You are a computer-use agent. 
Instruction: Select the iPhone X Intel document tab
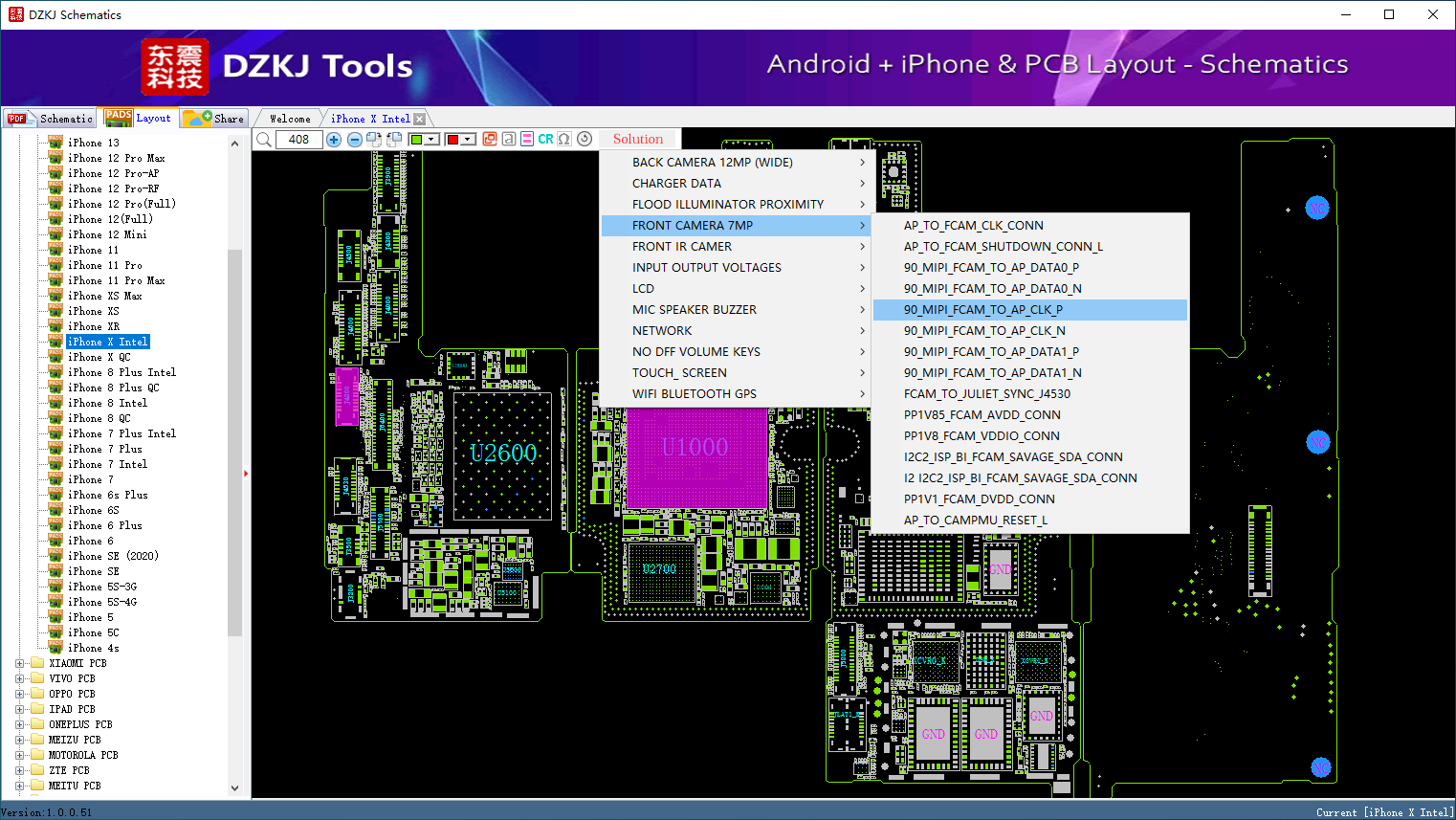(370, 119)
